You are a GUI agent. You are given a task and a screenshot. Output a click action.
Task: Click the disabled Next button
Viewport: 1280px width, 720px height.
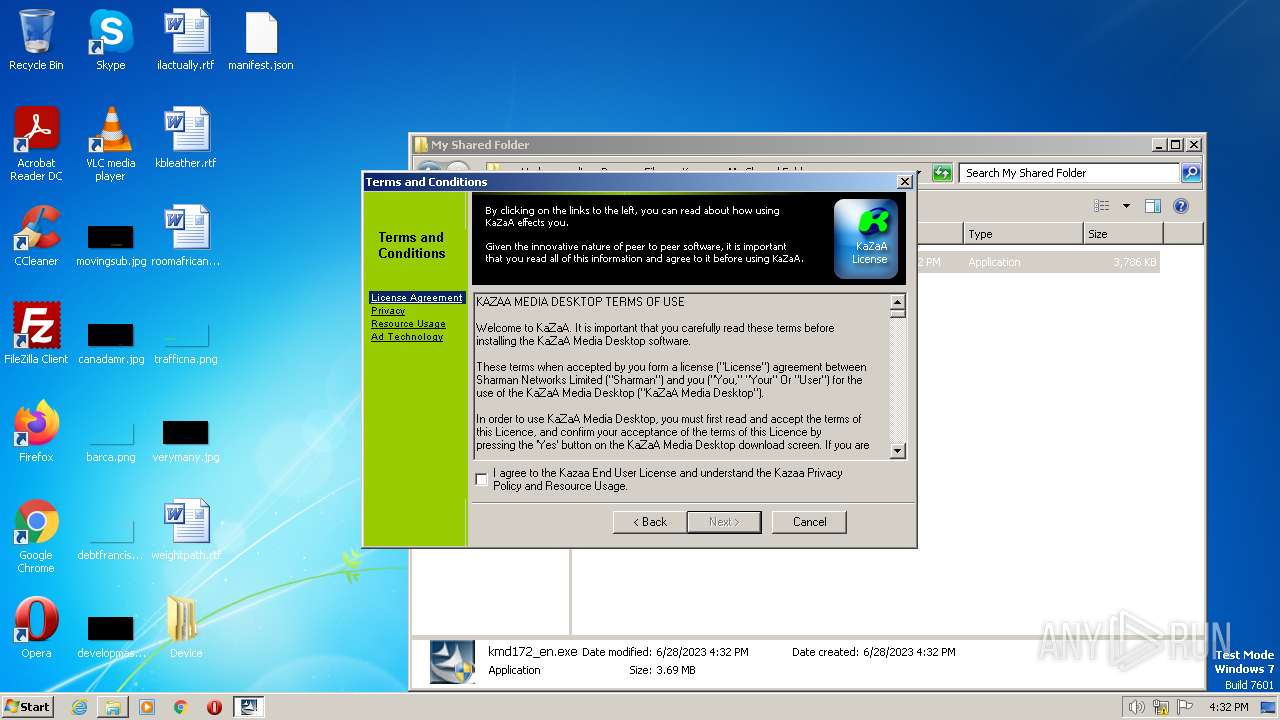click(x=724, y=522)
